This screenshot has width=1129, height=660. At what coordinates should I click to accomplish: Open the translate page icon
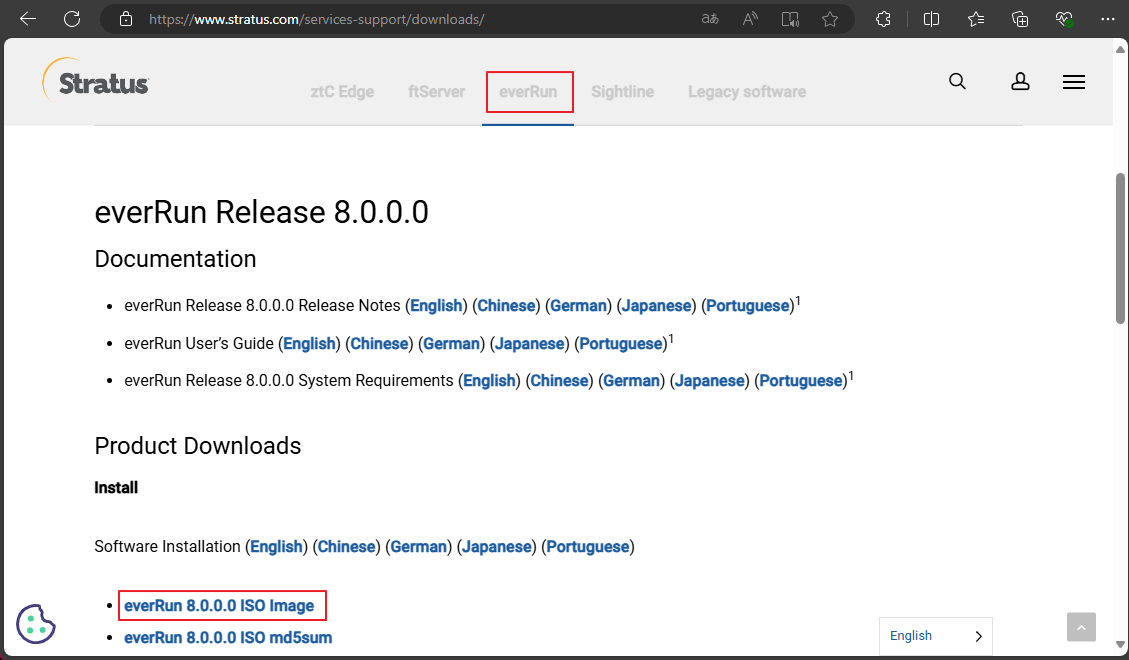710,19
